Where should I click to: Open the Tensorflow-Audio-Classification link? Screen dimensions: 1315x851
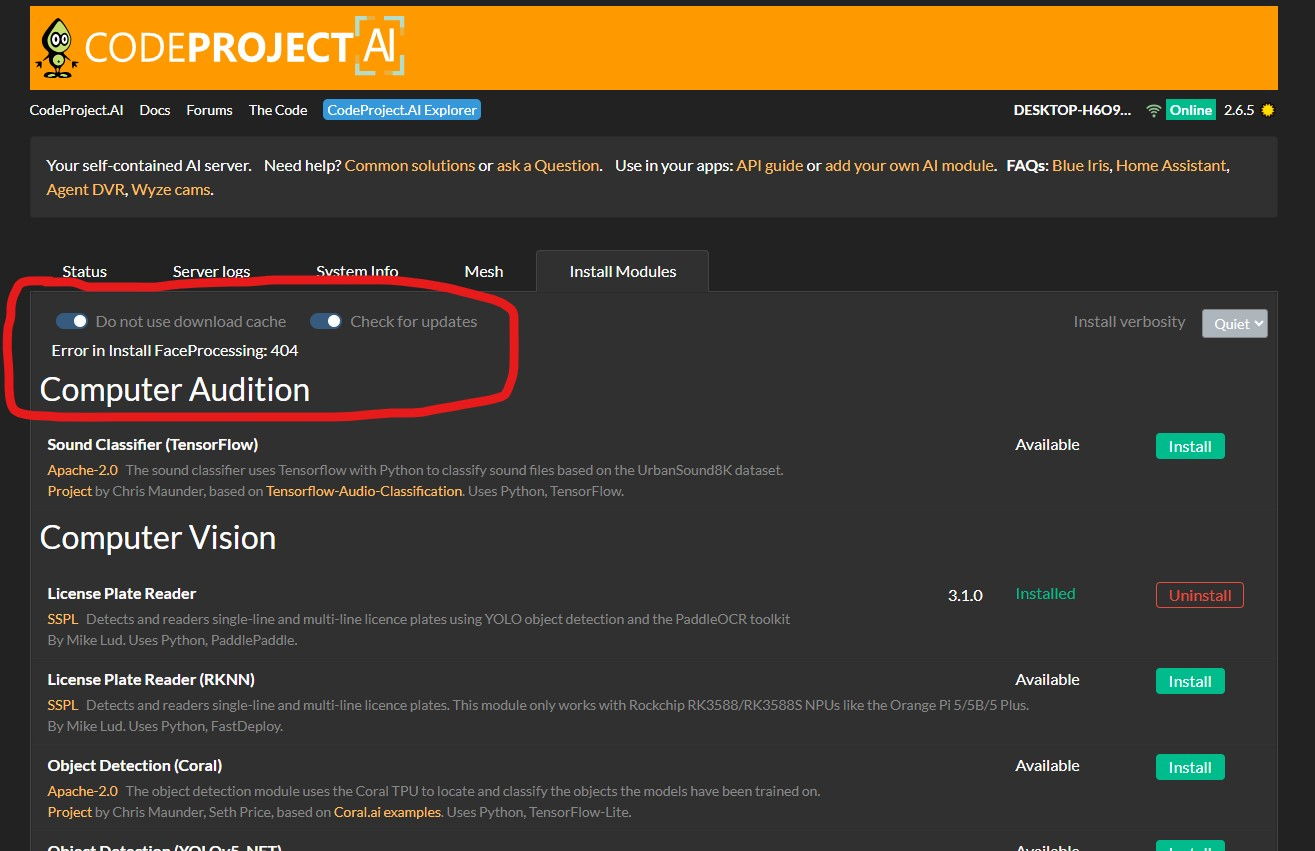point(364,491)
